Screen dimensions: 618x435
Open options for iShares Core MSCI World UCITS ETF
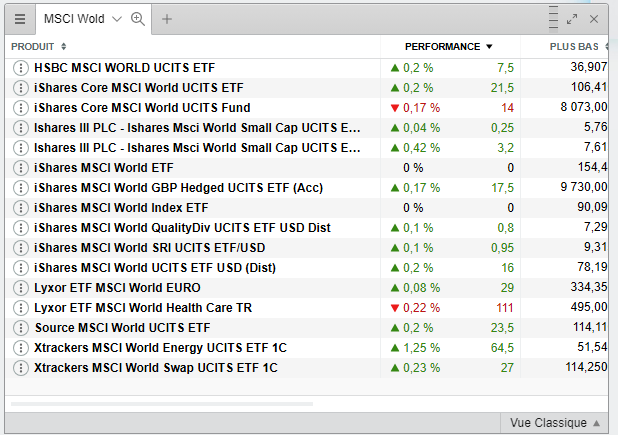tap(20, 88)
